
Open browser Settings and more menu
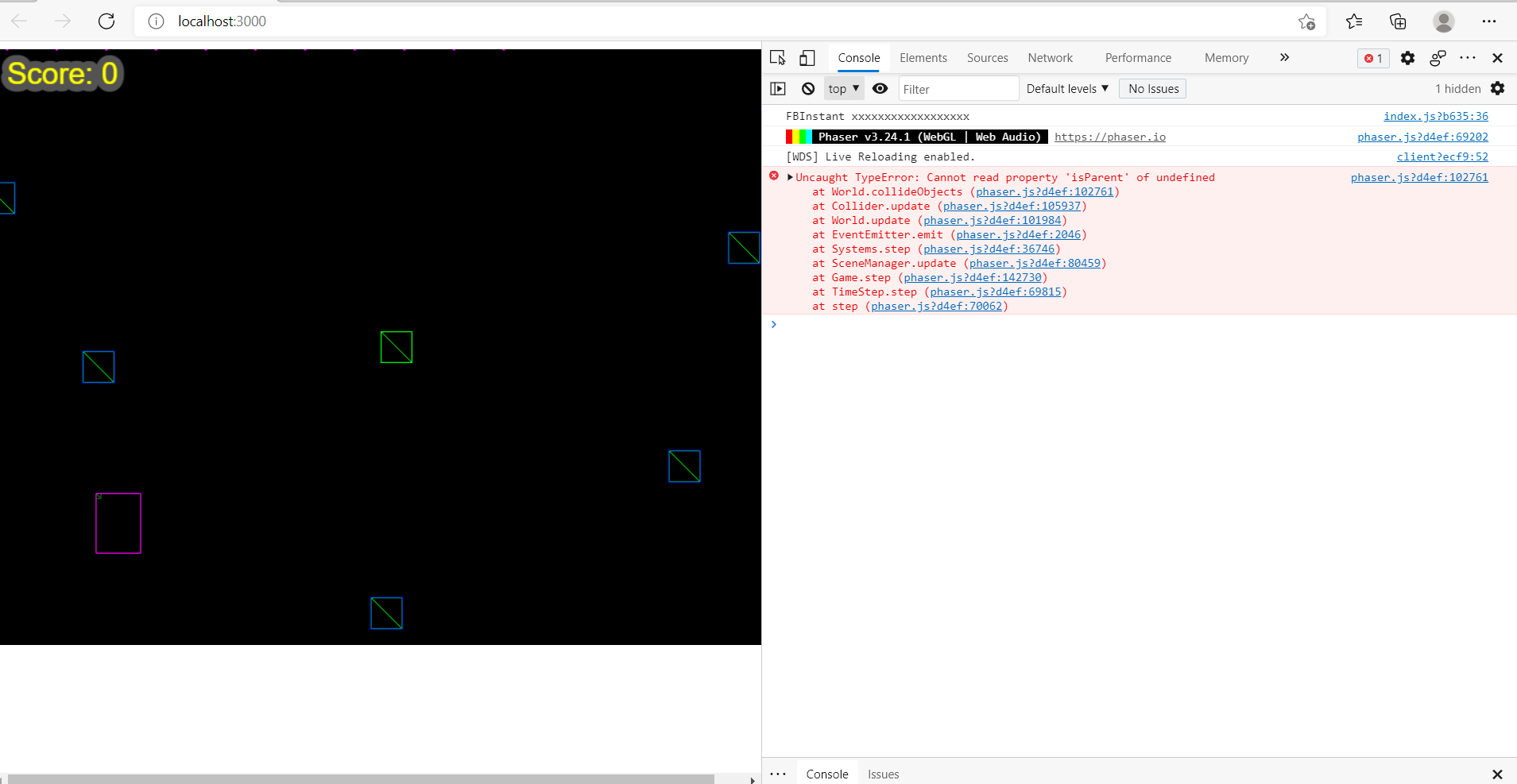pos(1489,21)
